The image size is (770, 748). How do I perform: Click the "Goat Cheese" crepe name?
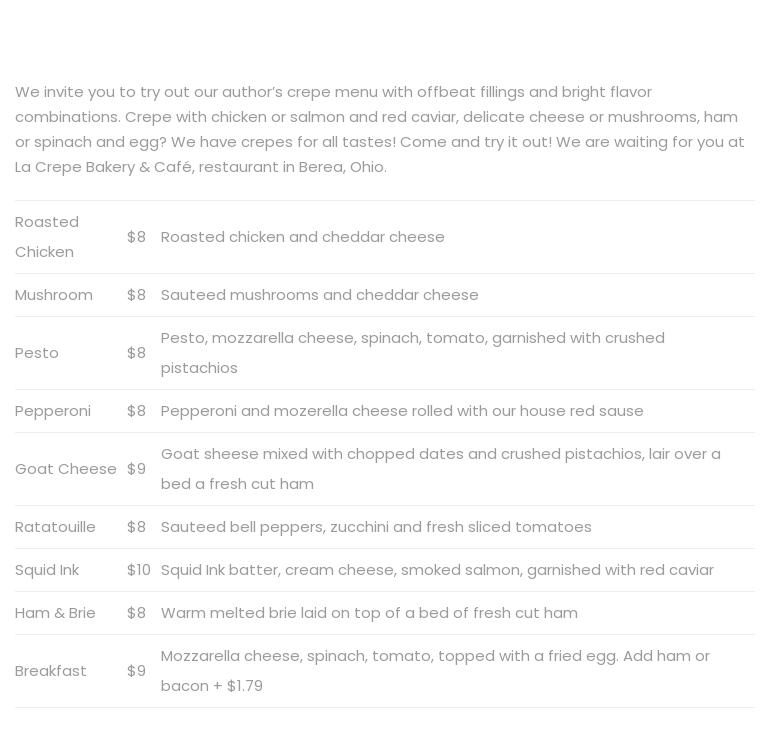[x=66, y=469]
